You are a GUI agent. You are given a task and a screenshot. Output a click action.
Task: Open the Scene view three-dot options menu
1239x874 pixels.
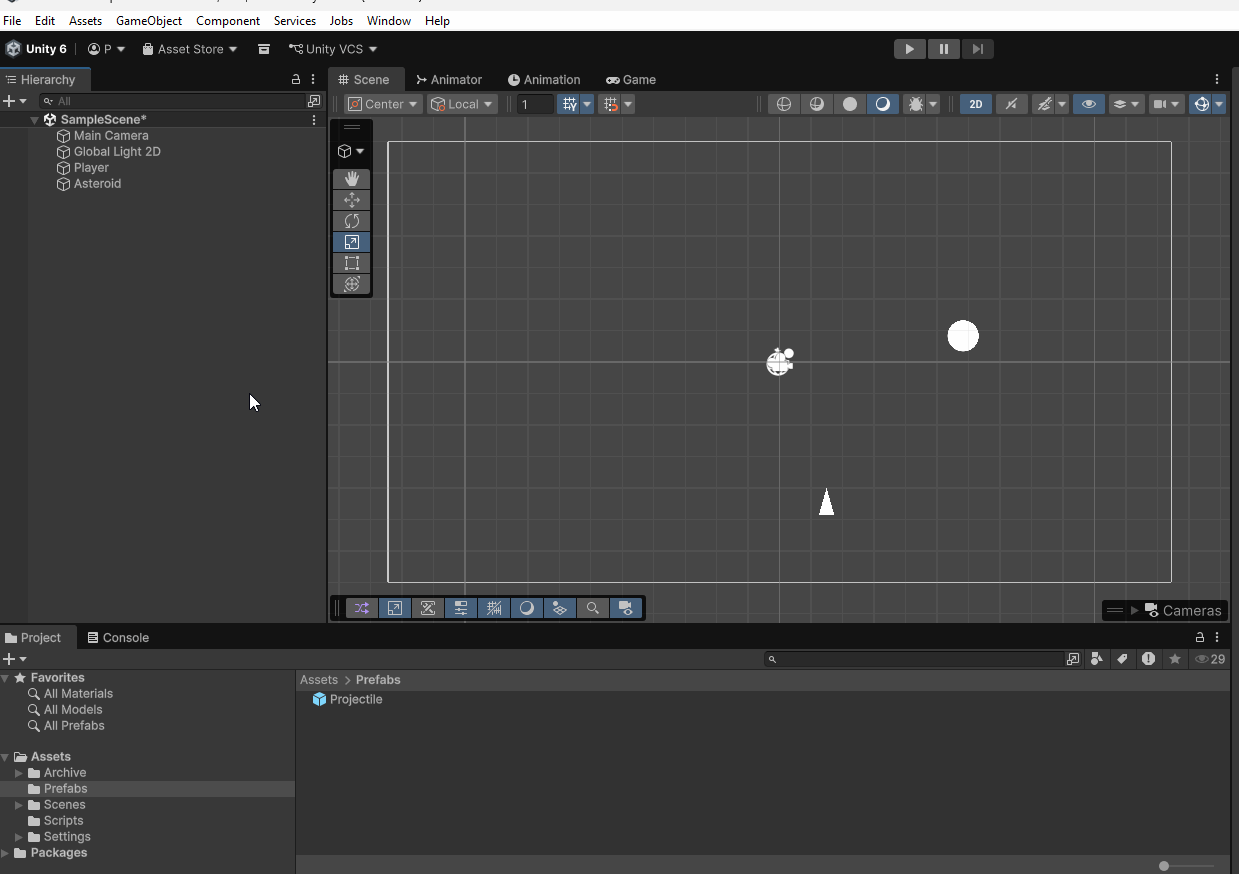tap(1217, 79)
